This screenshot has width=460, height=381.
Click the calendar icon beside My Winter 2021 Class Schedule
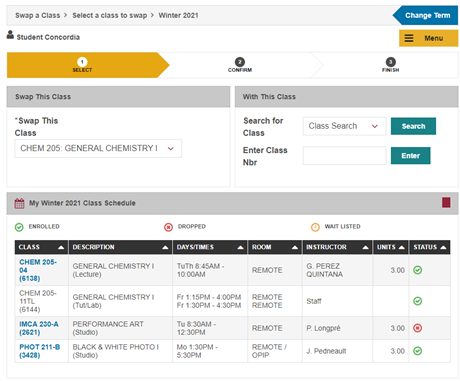click(19, 203)
